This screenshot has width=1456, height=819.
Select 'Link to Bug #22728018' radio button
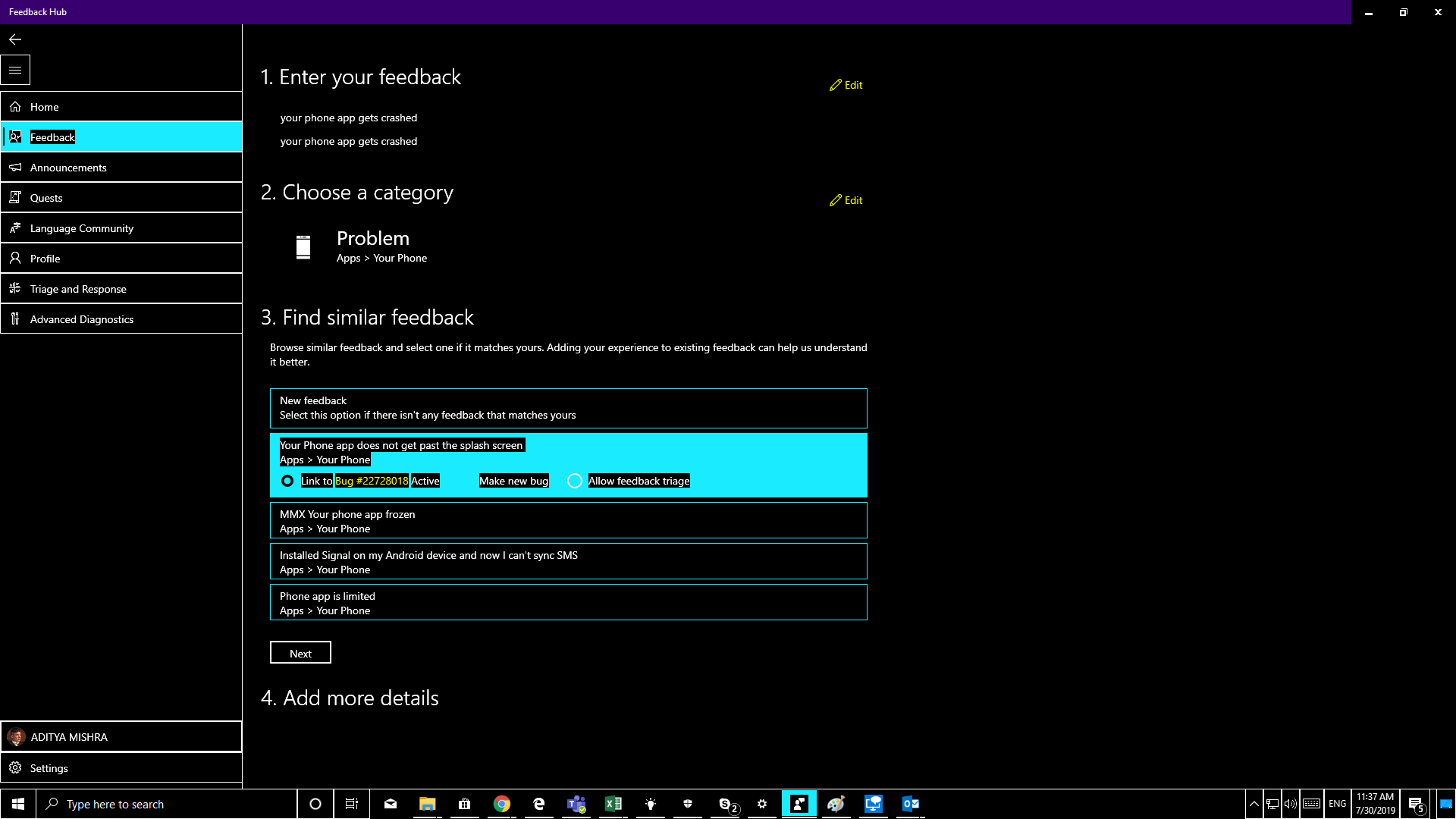point(287,481)
